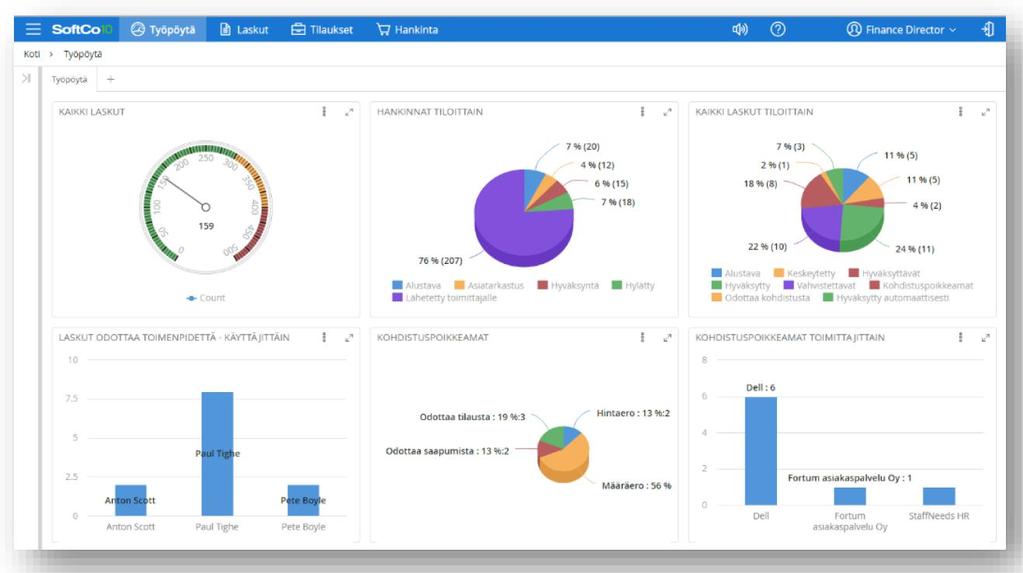Open the hamburger main menu
The height and width of the screenshot is (573, 1023).
click(33, 29)
